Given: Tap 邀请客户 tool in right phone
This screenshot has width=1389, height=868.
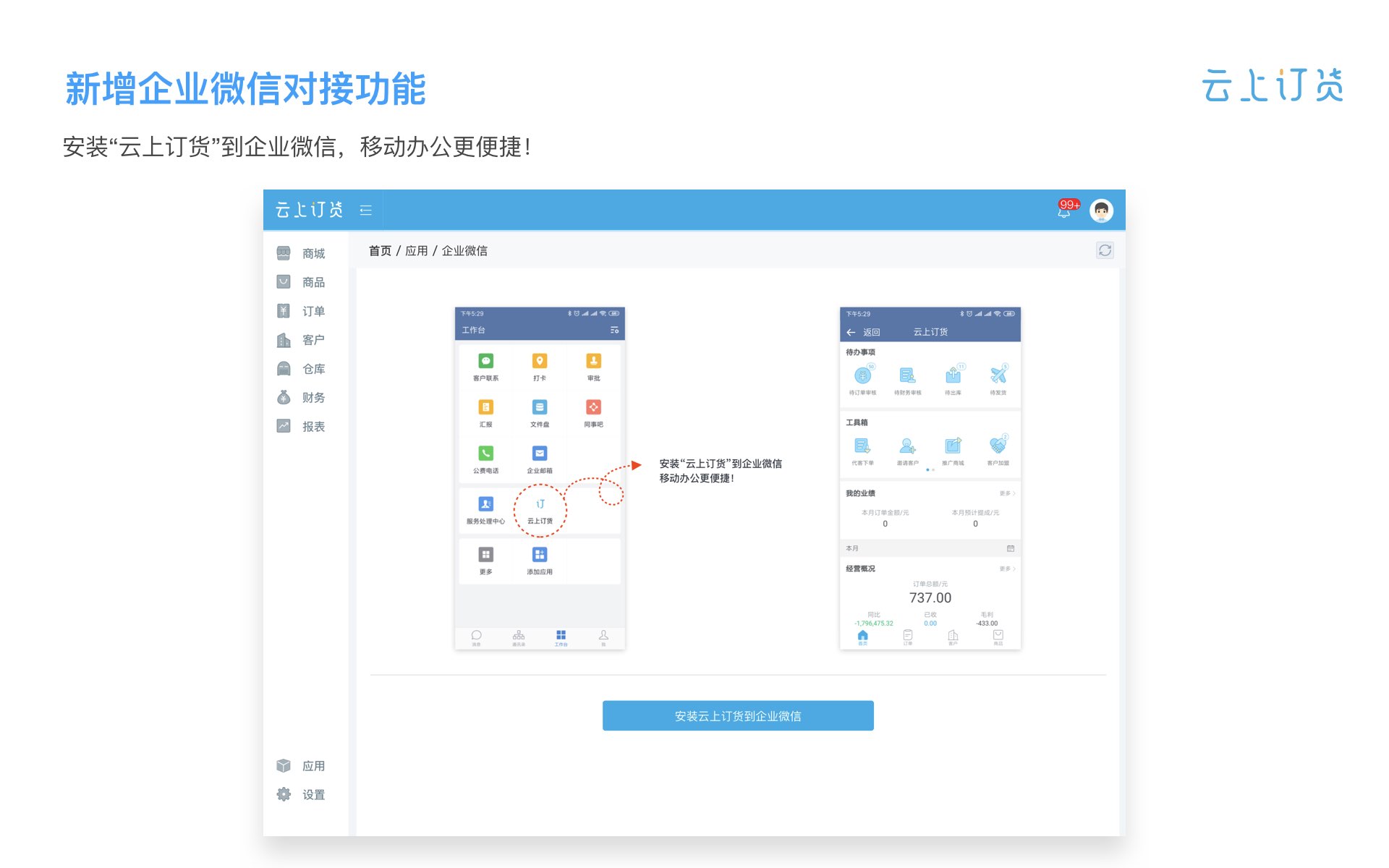Looking at the screenshot, I should [x=907, y=449].
